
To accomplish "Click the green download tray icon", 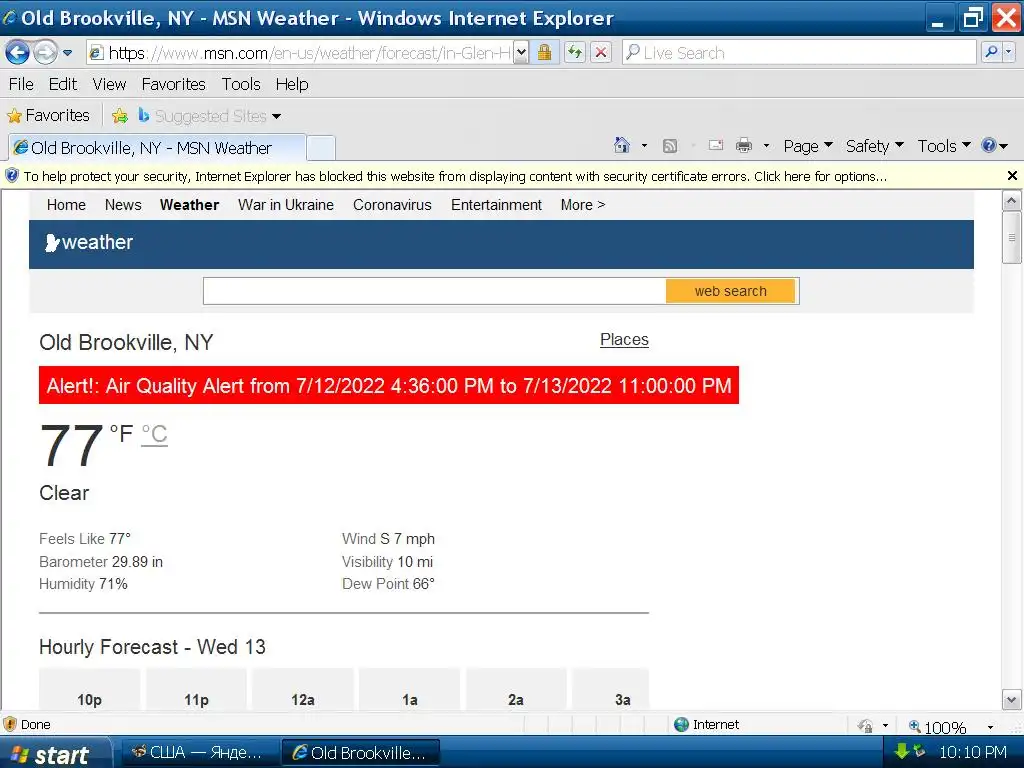I will 902,751.
